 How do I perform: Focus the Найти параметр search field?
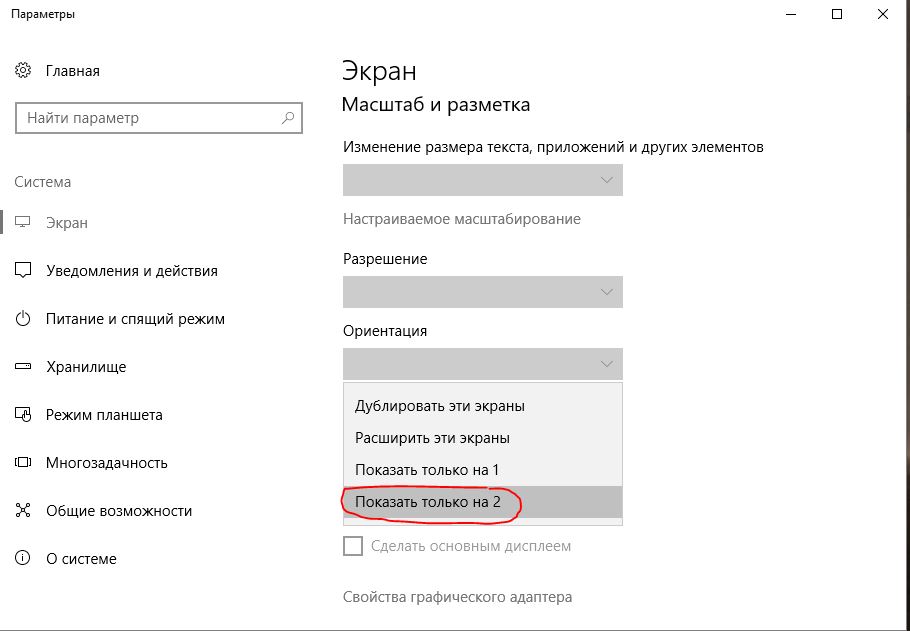(150, 118)
